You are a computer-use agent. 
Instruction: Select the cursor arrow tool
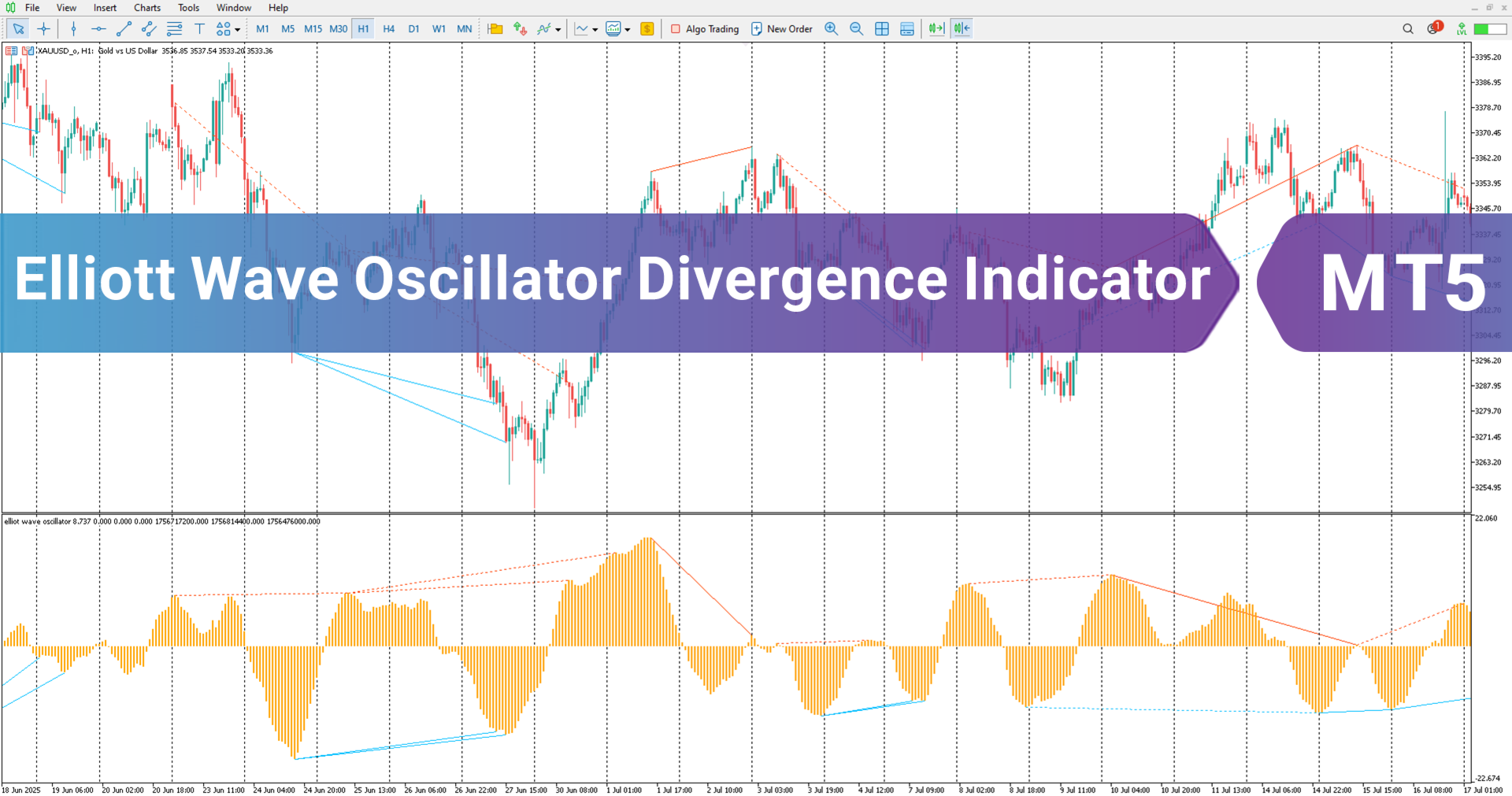18,29
